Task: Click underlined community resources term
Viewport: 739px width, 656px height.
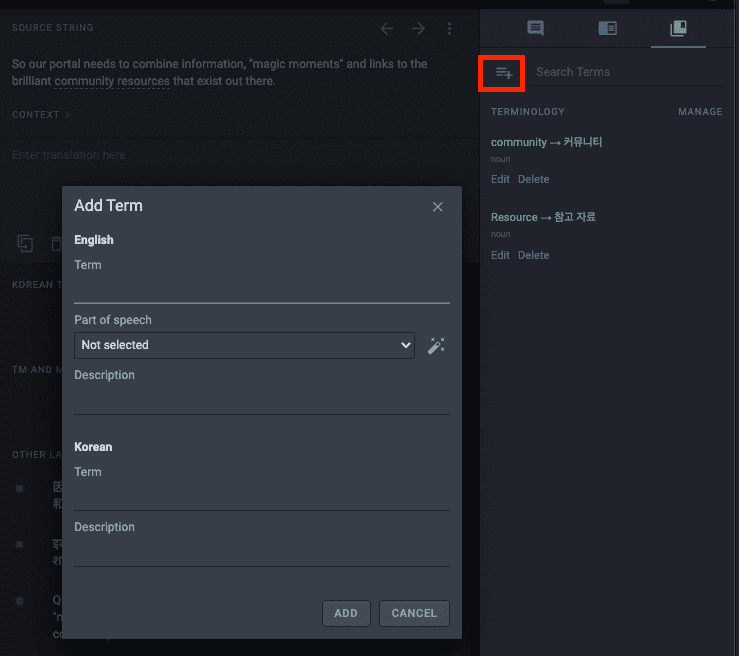Action: [x=112, y=81]
